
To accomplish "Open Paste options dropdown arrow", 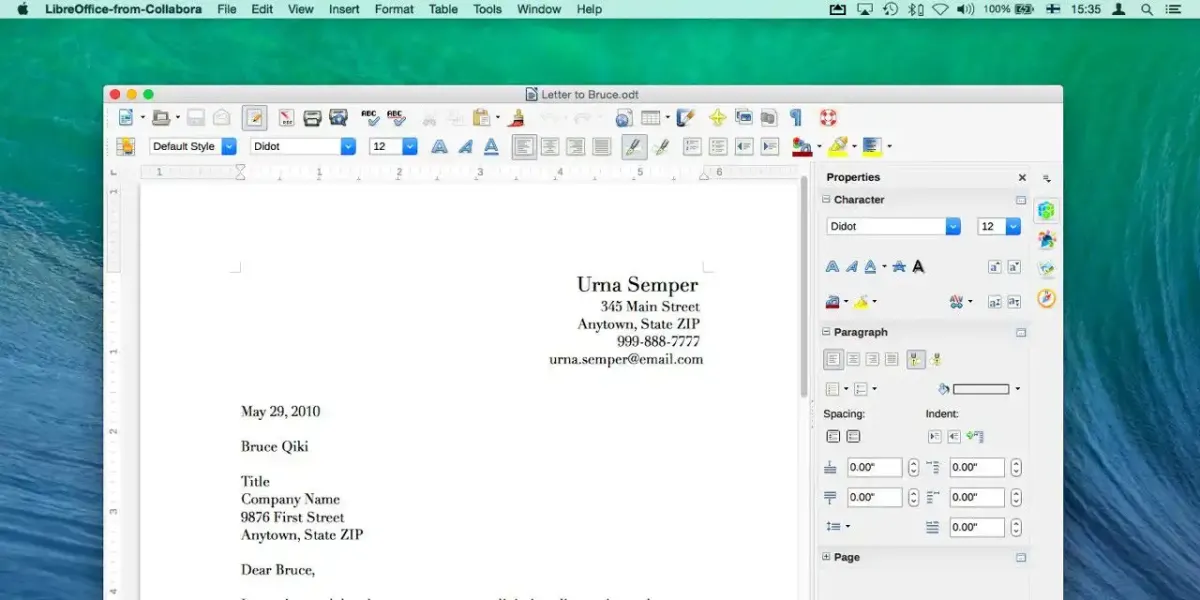I will 498,118.
